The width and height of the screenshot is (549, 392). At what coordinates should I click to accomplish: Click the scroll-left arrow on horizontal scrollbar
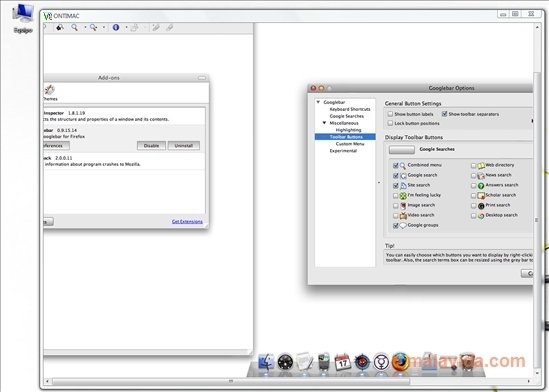click(48, 381)
